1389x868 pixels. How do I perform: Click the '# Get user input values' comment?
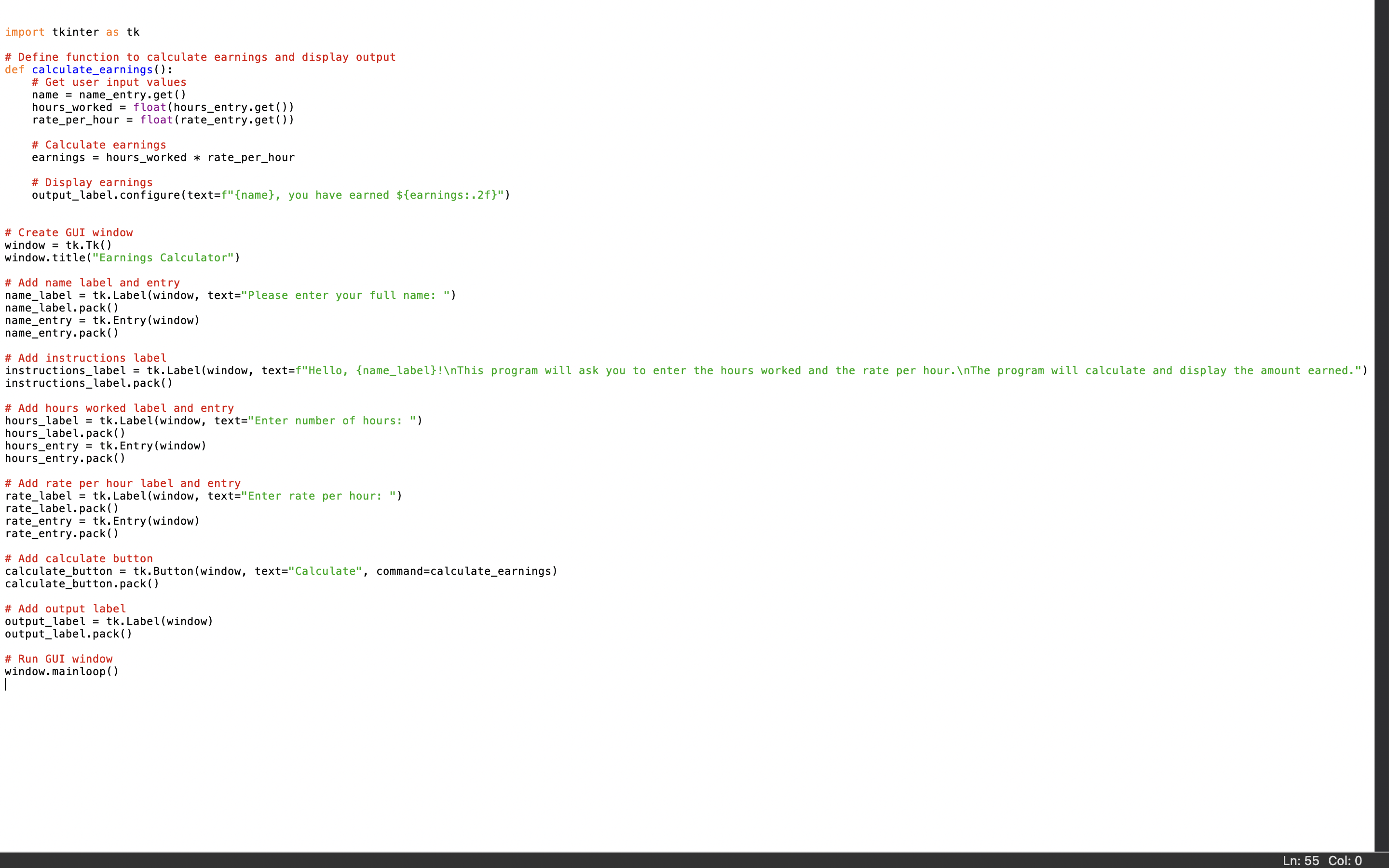coord(109,82)
